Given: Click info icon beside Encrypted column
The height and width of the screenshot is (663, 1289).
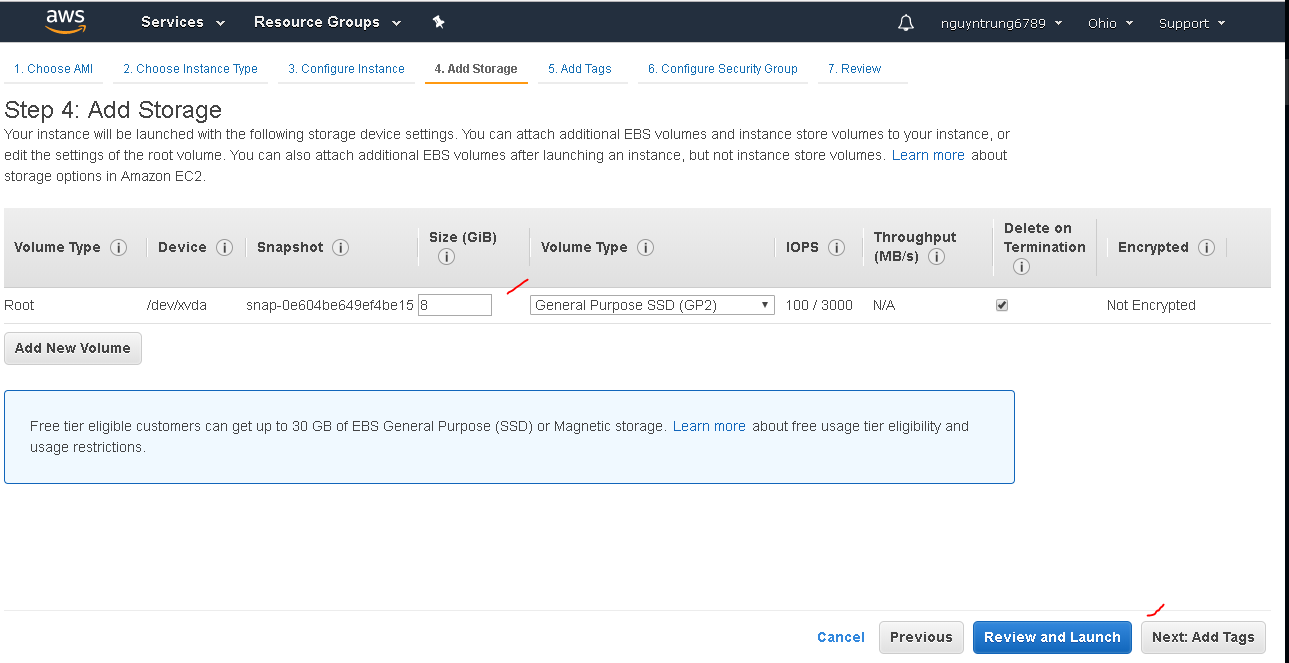Looking at the screenshot, I should coord(1206,247).
